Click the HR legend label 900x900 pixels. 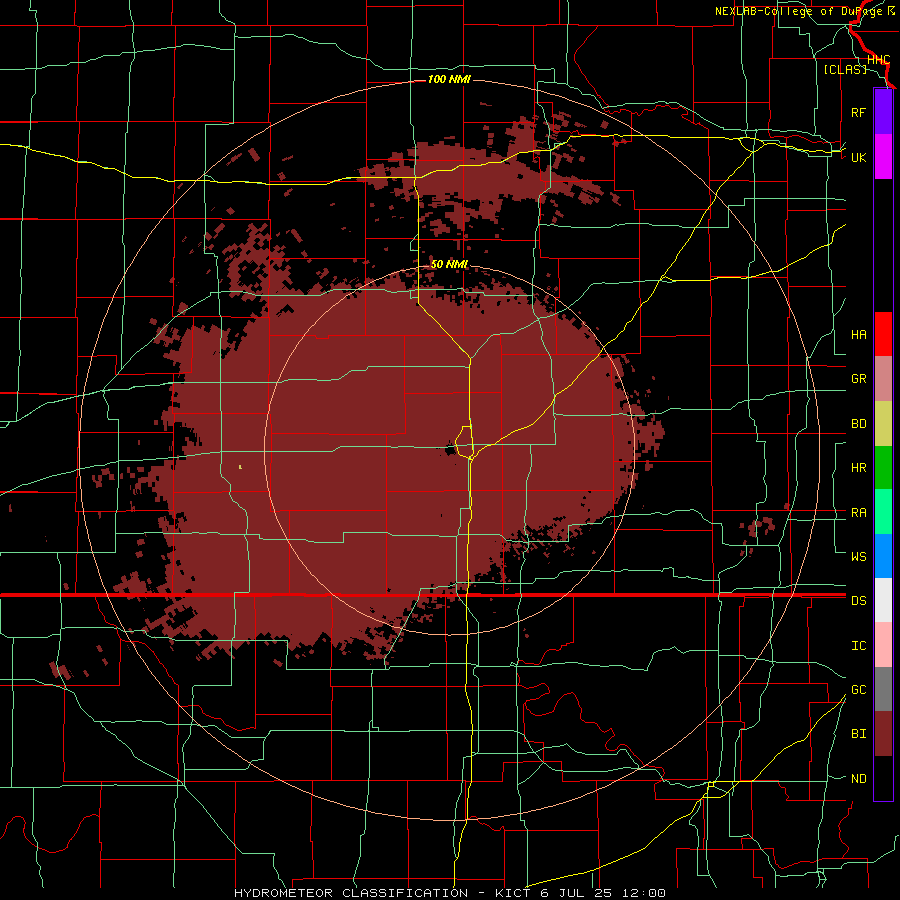click(x=858, y=468)
